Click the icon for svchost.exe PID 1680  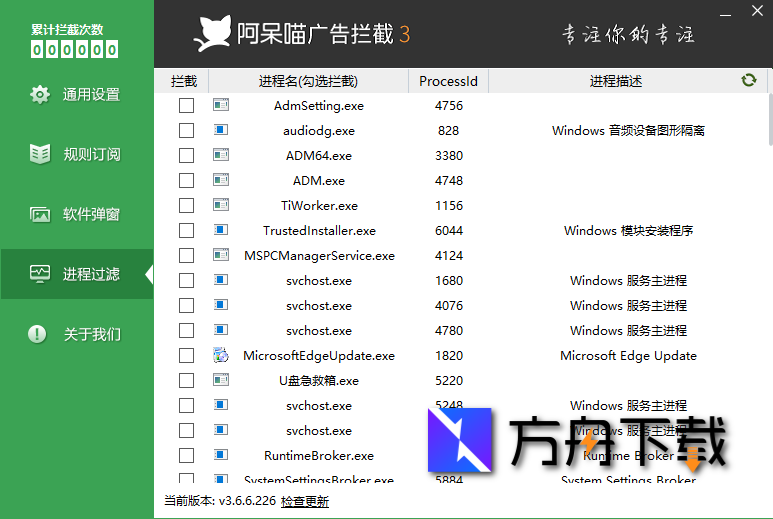coord(221,279)
